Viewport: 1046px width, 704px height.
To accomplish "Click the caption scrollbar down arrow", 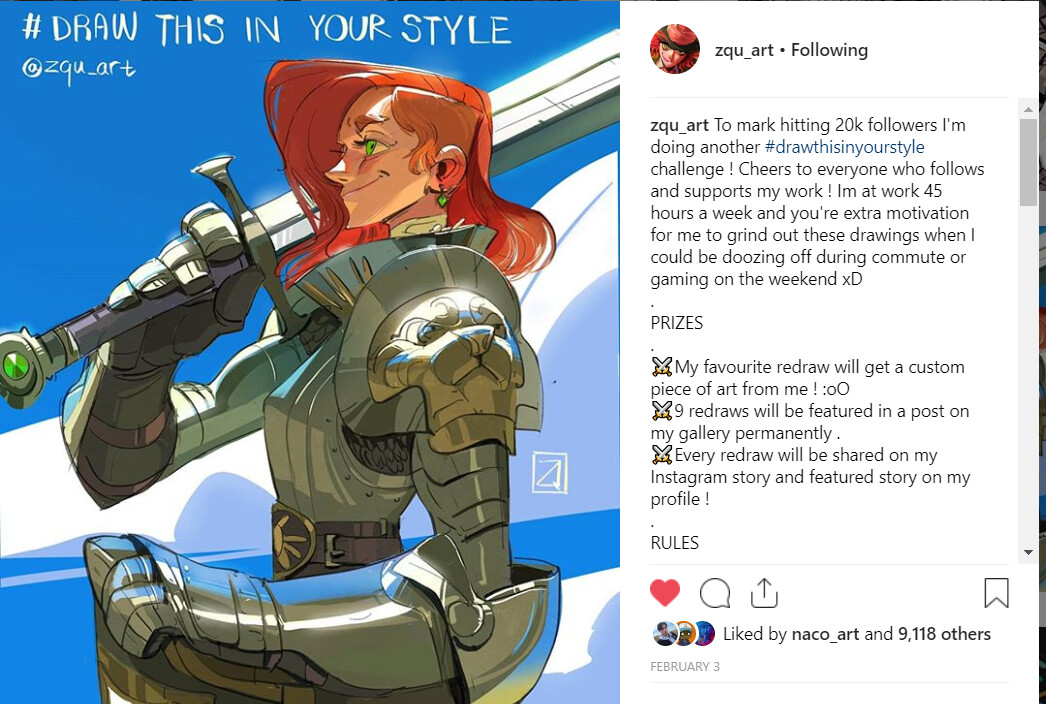I will click(1028, 553).
